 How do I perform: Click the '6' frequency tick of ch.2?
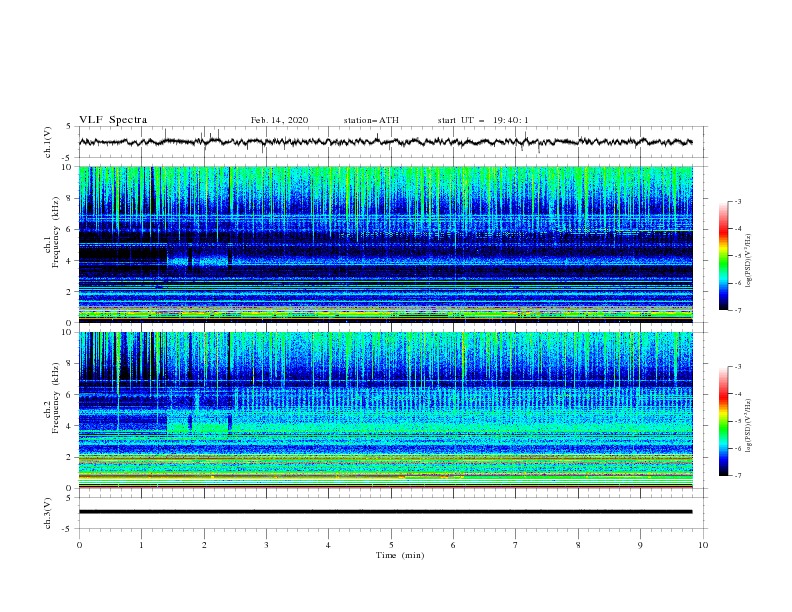70,394
